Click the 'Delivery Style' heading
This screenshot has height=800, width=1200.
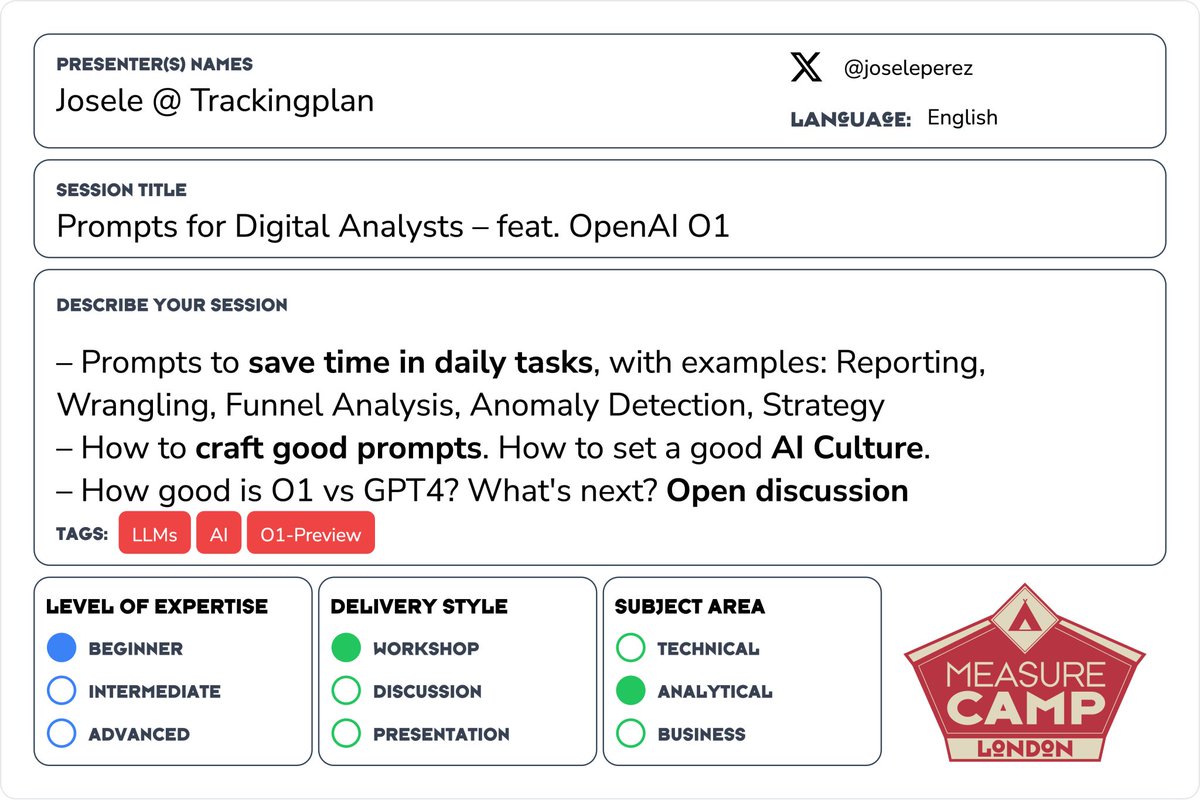point(419,607)
